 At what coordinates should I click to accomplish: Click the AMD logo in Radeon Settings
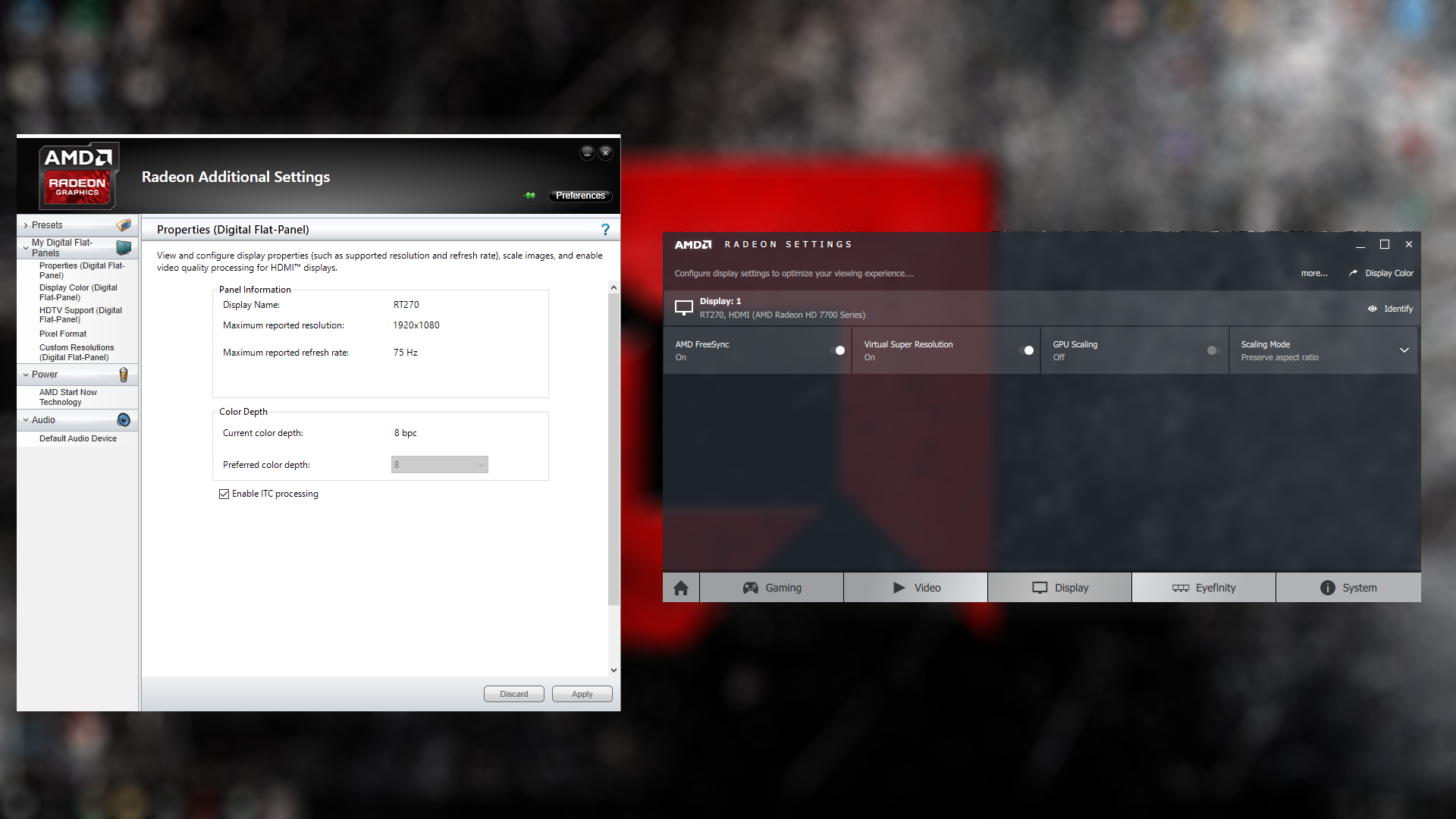coord(693,245)
